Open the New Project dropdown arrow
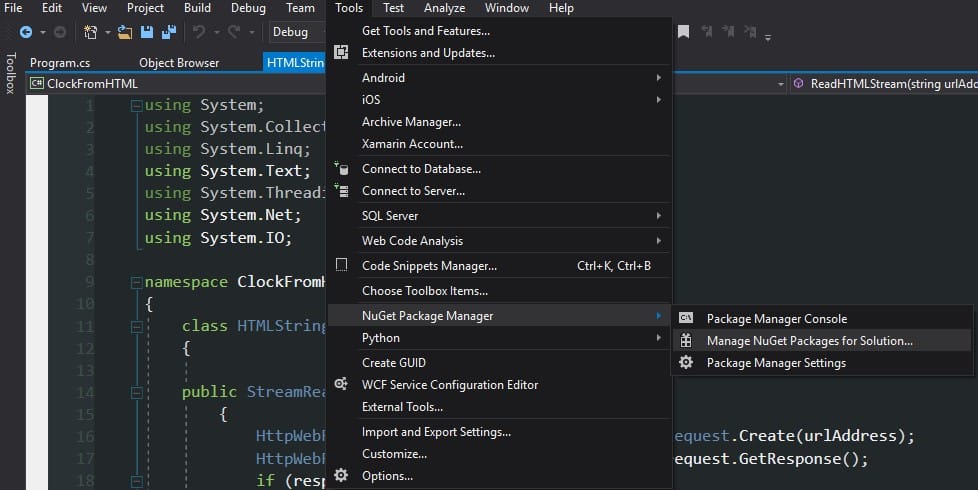 pos(107,32)
